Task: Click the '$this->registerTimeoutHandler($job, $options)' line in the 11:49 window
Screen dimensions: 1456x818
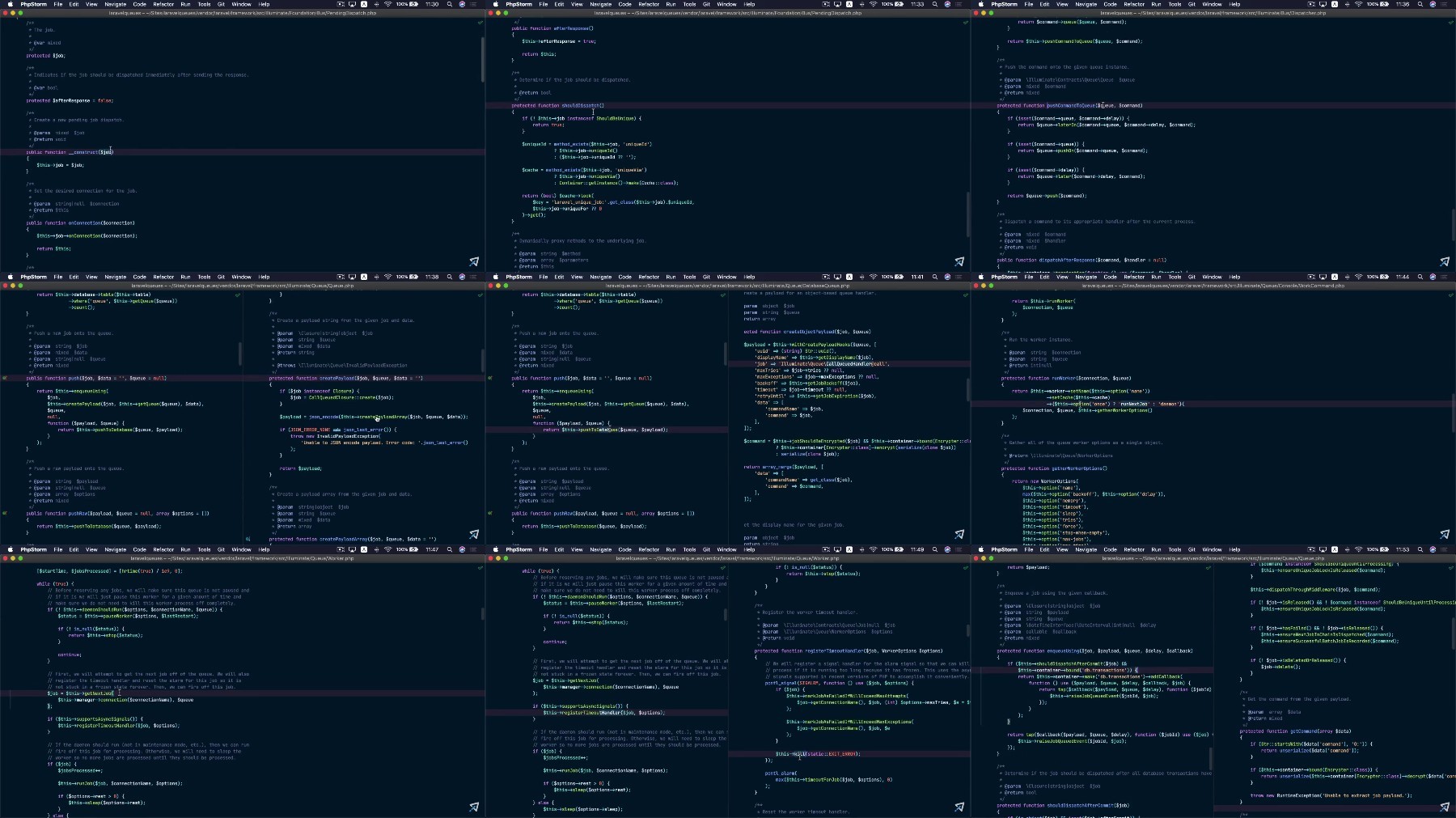Action: [603, 713]
